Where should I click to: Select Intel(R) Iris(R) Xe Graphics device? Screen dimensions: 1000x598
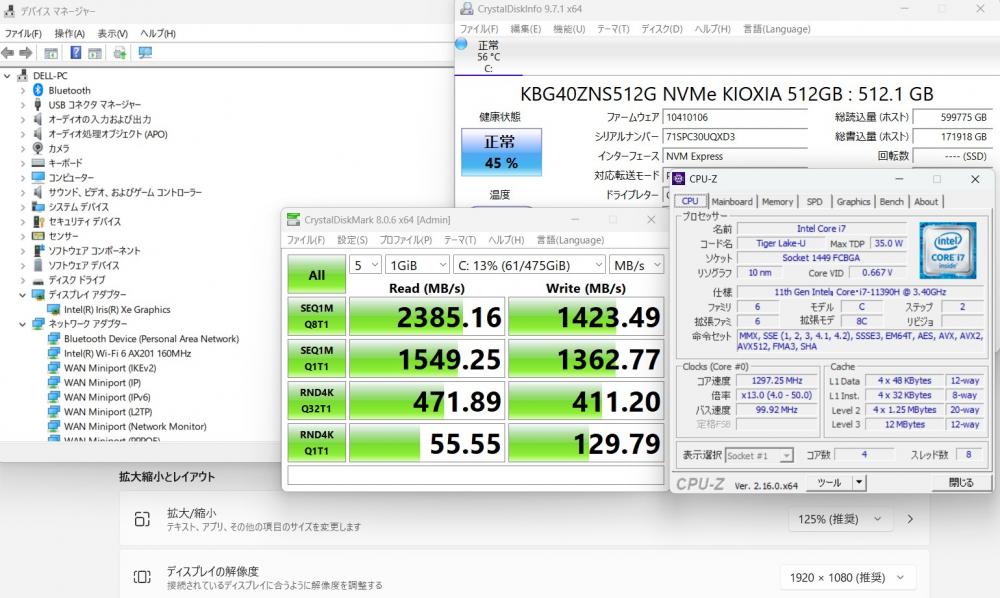pyautogui.click(x=116, y=309)
